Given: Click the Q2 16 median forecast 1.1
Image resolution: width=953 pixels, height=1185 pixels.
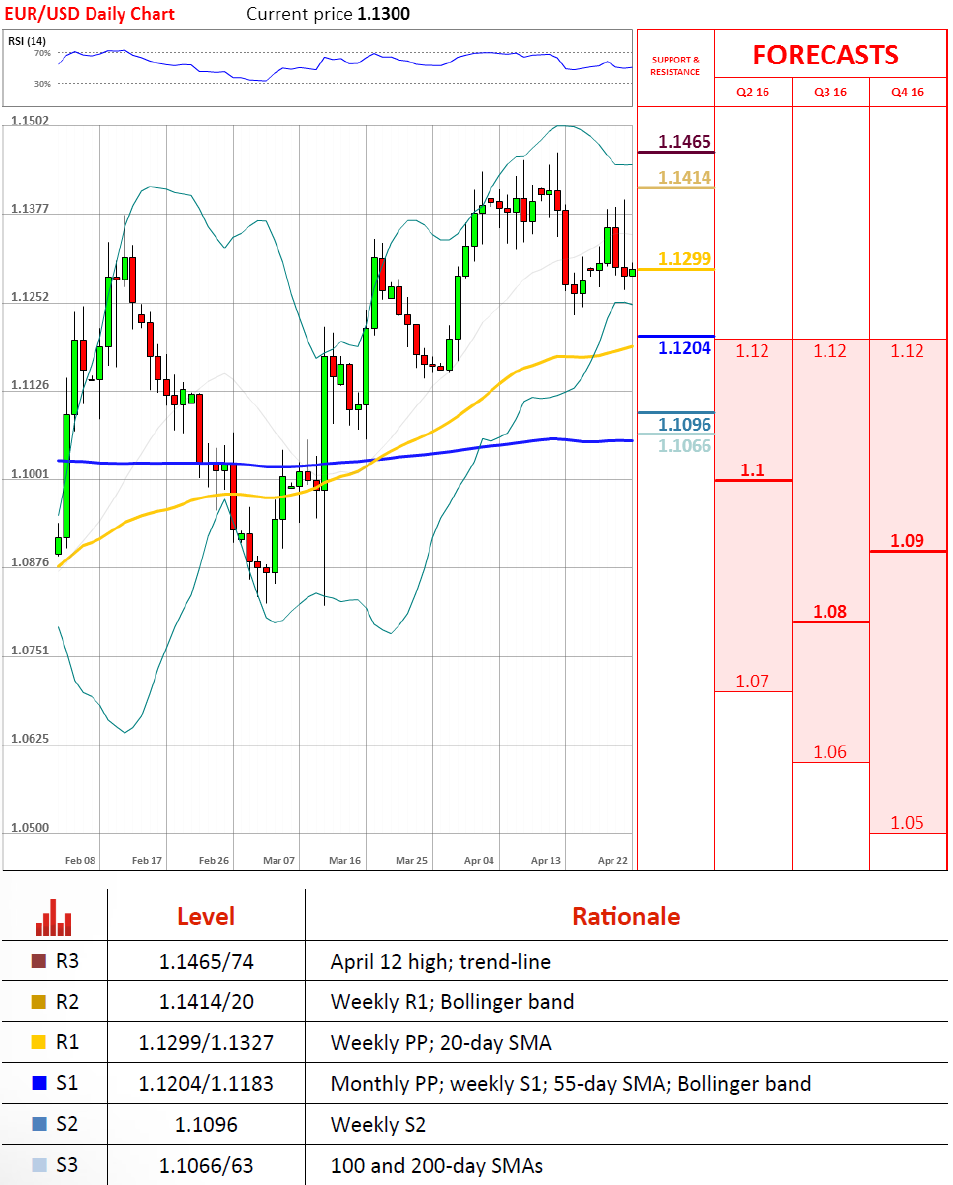Looking at the screenshot, I should pos(752,470).
